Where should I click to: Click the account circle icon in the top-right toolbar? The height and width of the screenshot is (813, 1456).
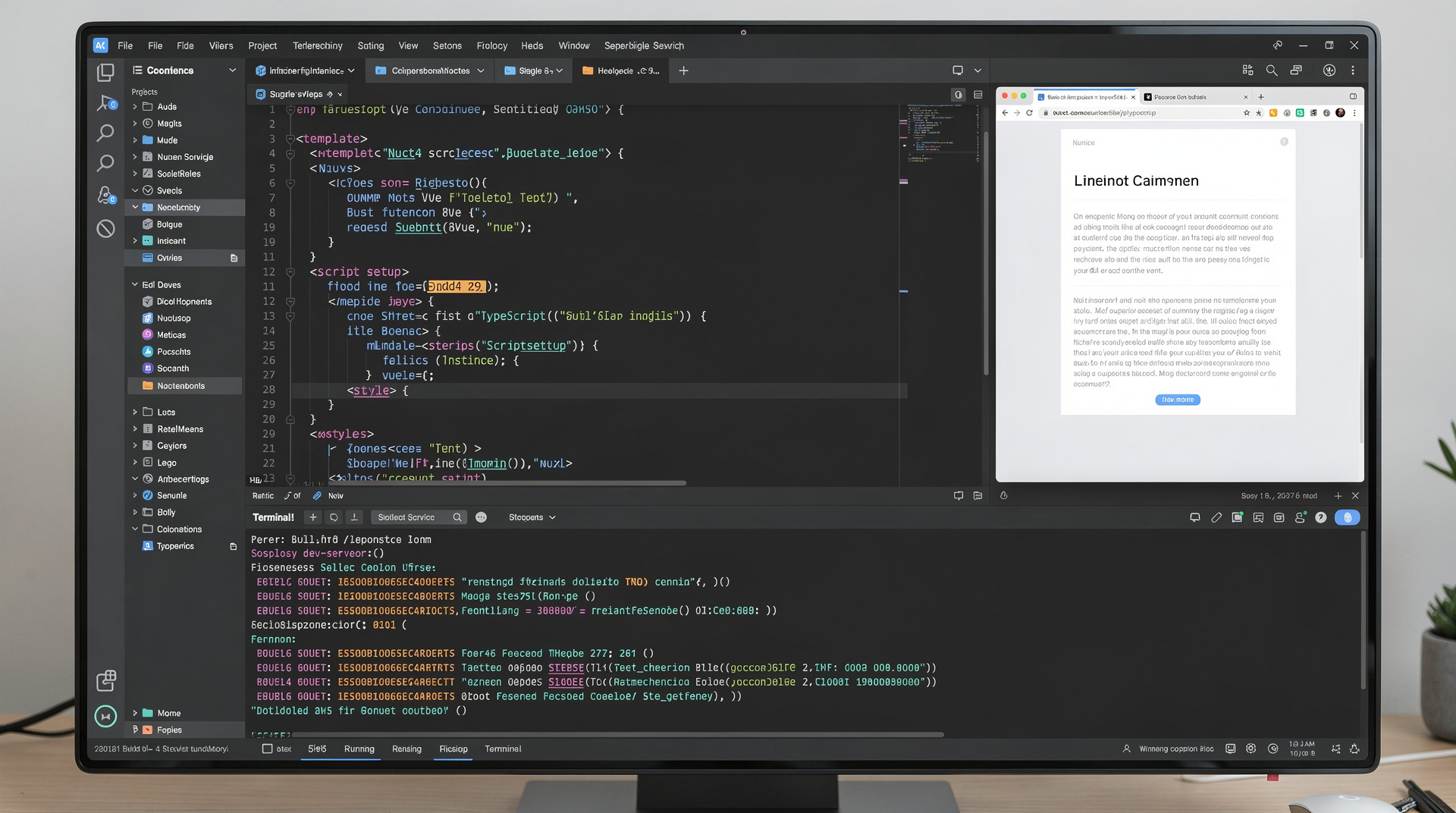[1329, 71]
